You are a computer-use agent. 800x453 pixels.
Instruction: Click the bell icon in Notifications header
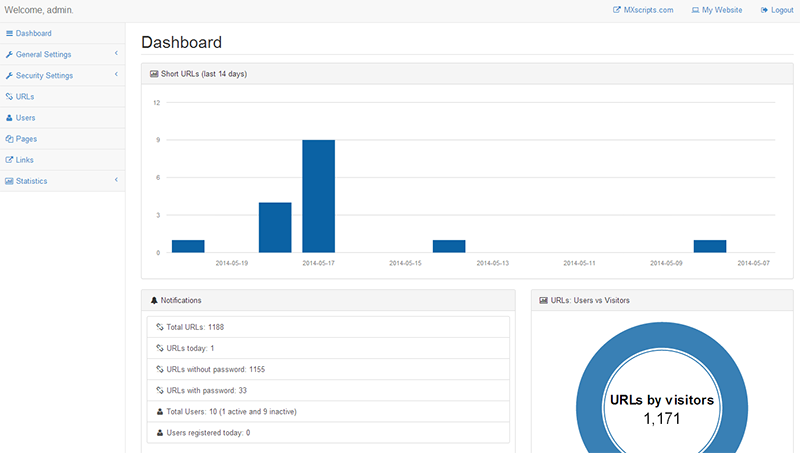click(x=154, y=300)
